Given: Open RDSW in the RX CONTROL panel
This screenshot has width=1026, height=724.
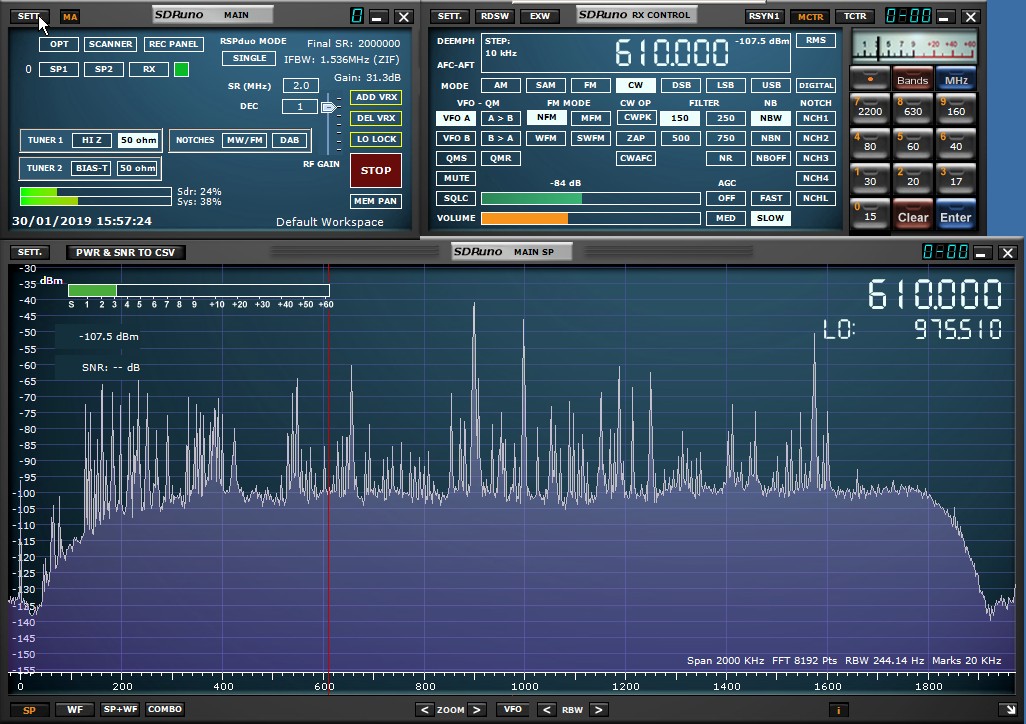Looking at the screenshot, I should [495, 16].
